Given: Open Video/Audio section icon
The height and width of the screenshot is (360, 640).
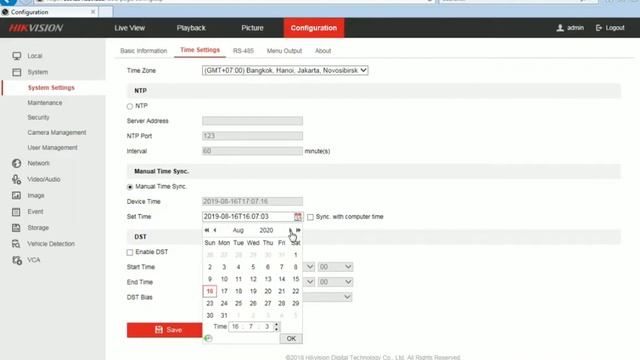Looking at the screenshot, I should coord(17,179).
